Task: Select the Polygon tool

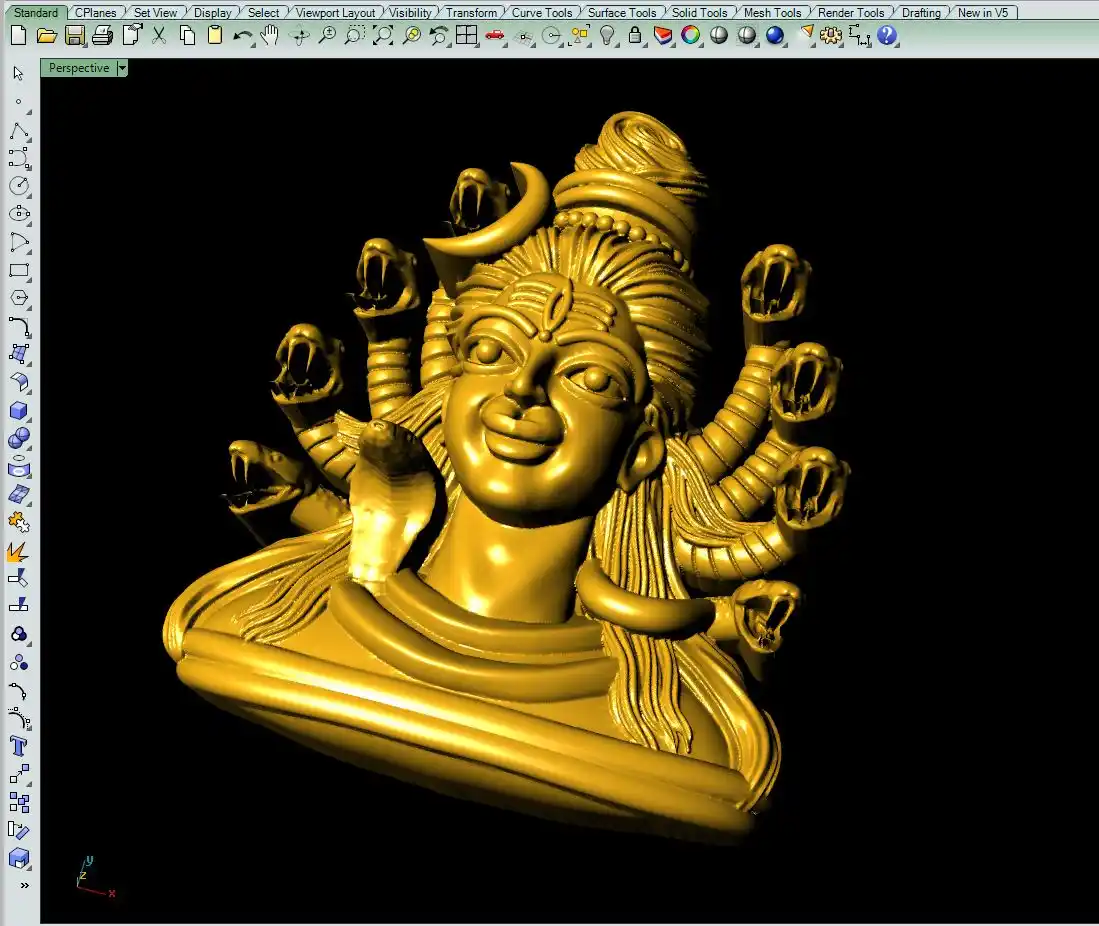Action: point(19,298)
